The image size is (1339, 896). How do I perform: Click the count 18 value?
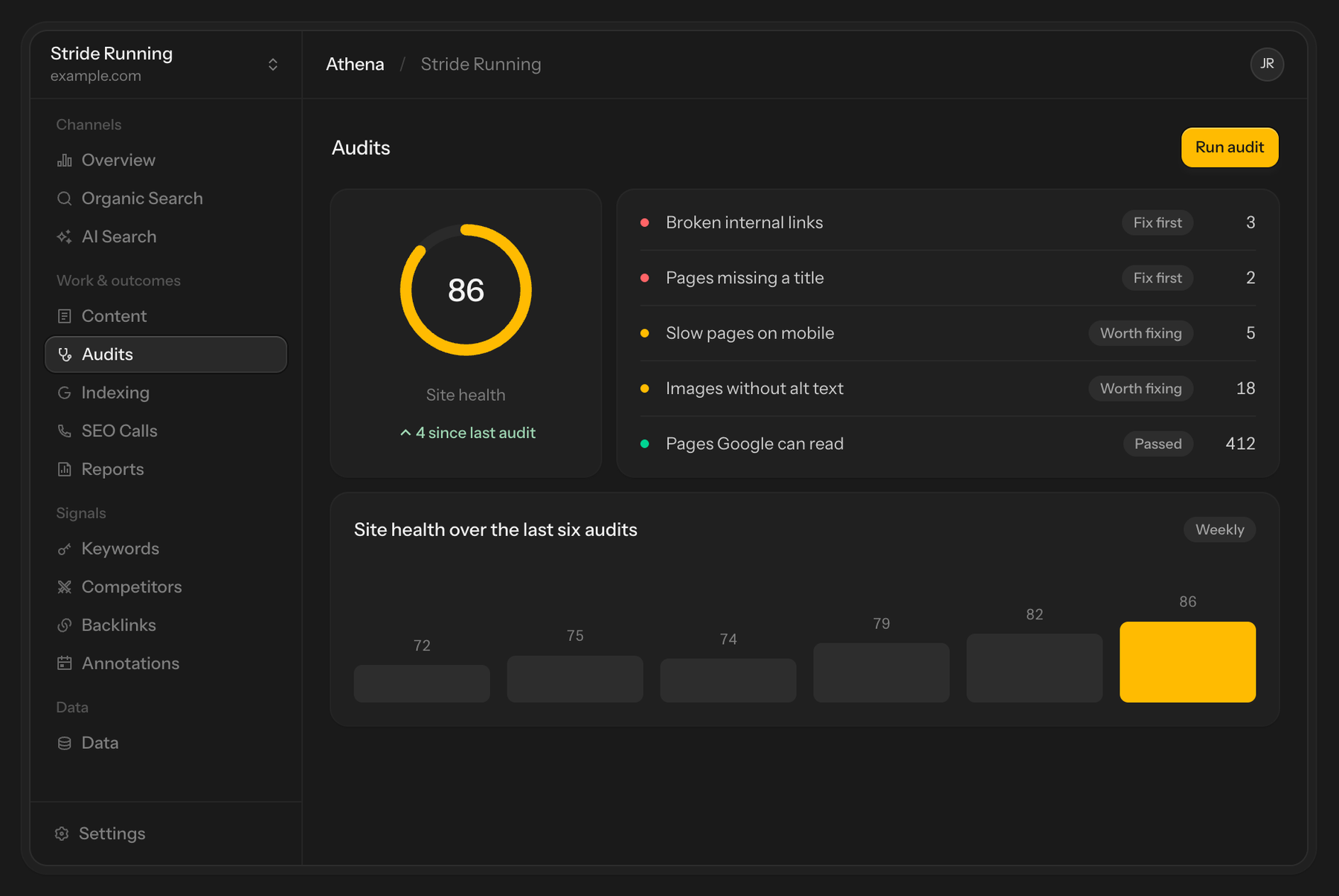(x=1246, y=388)
